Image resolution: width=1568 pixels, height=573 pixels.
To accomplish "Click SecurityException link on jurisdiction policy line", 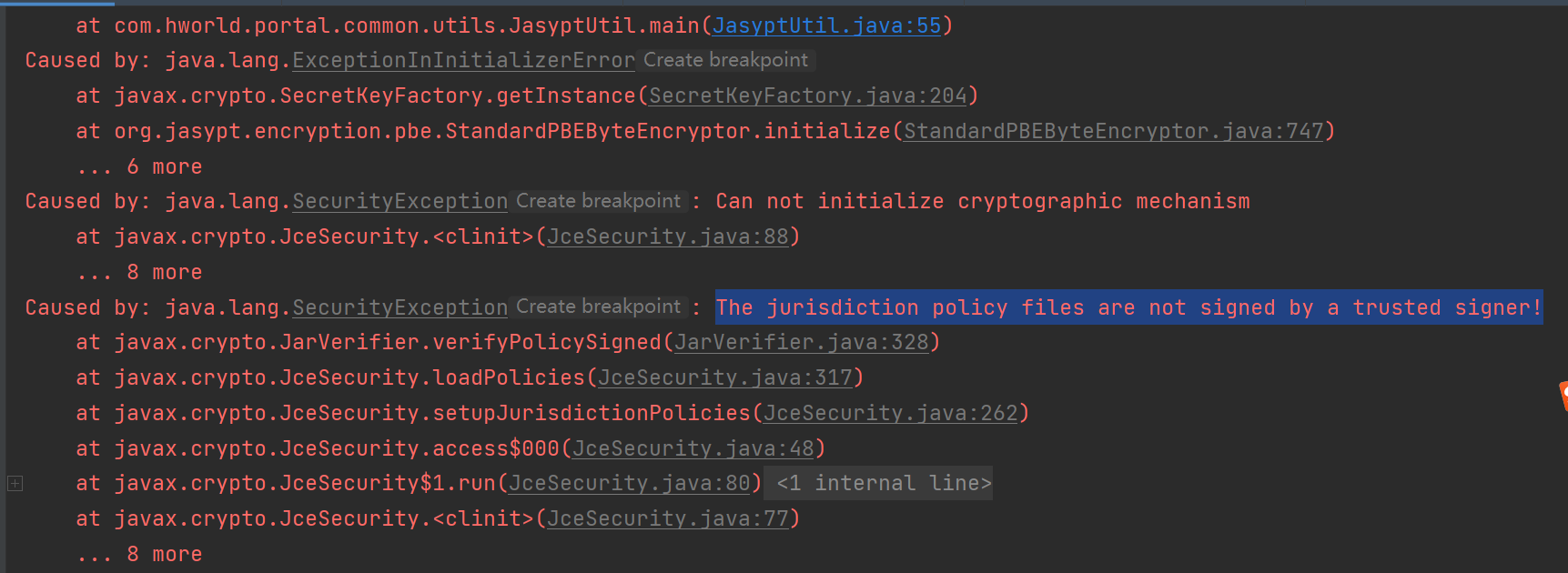I will 400,307.
